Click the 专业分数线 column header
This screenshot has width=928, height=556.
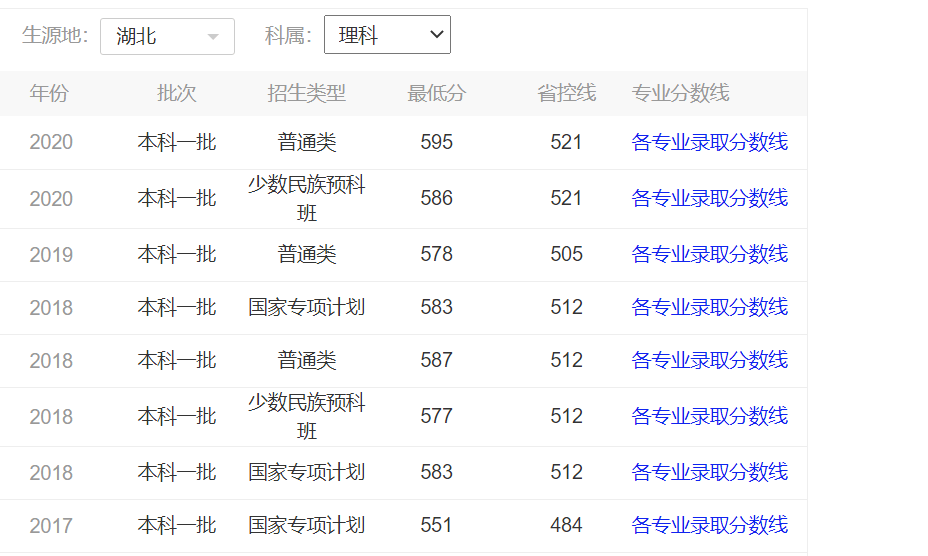(681, 93)
